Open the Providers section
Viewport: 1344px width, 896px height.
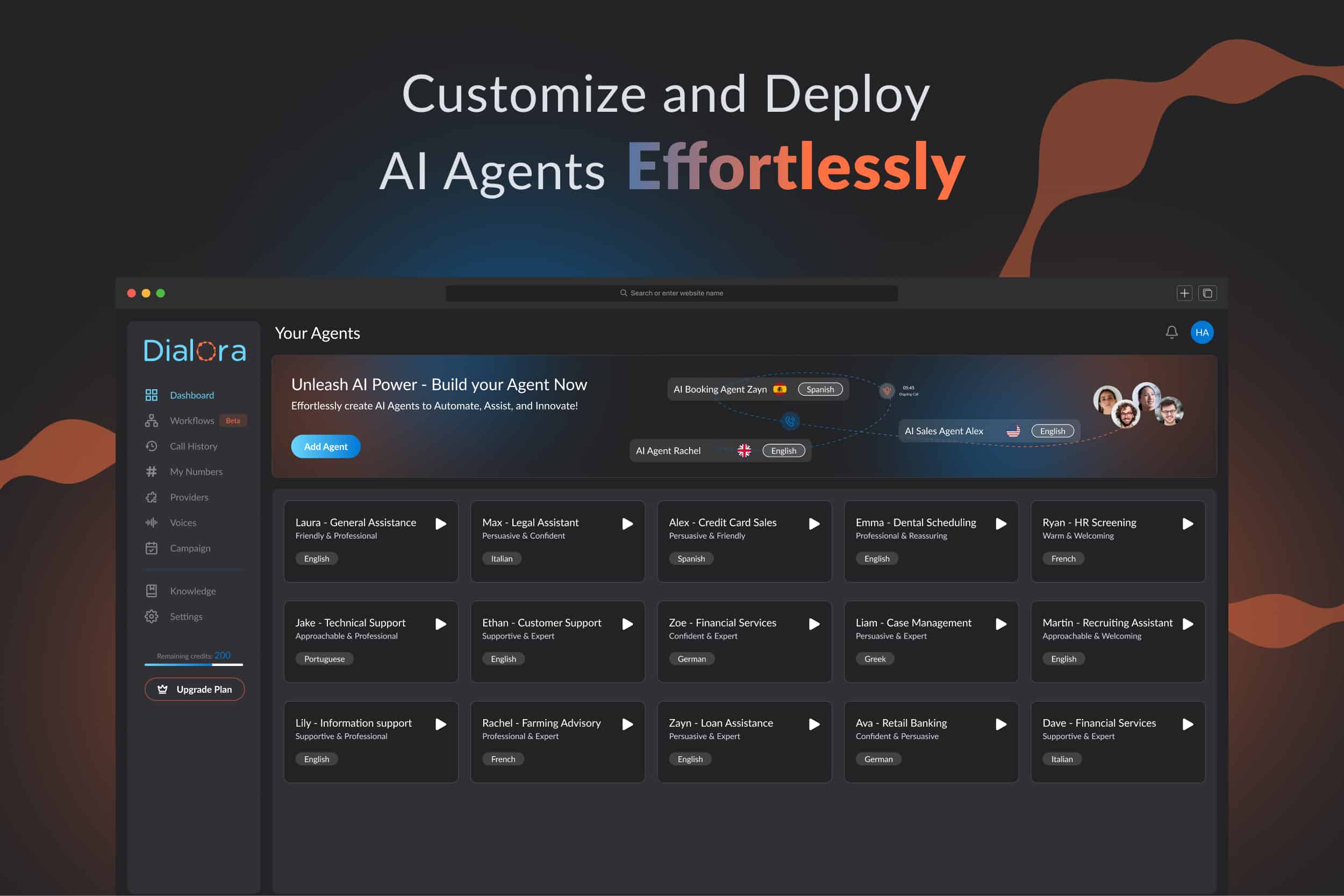(x=189, y=497)
